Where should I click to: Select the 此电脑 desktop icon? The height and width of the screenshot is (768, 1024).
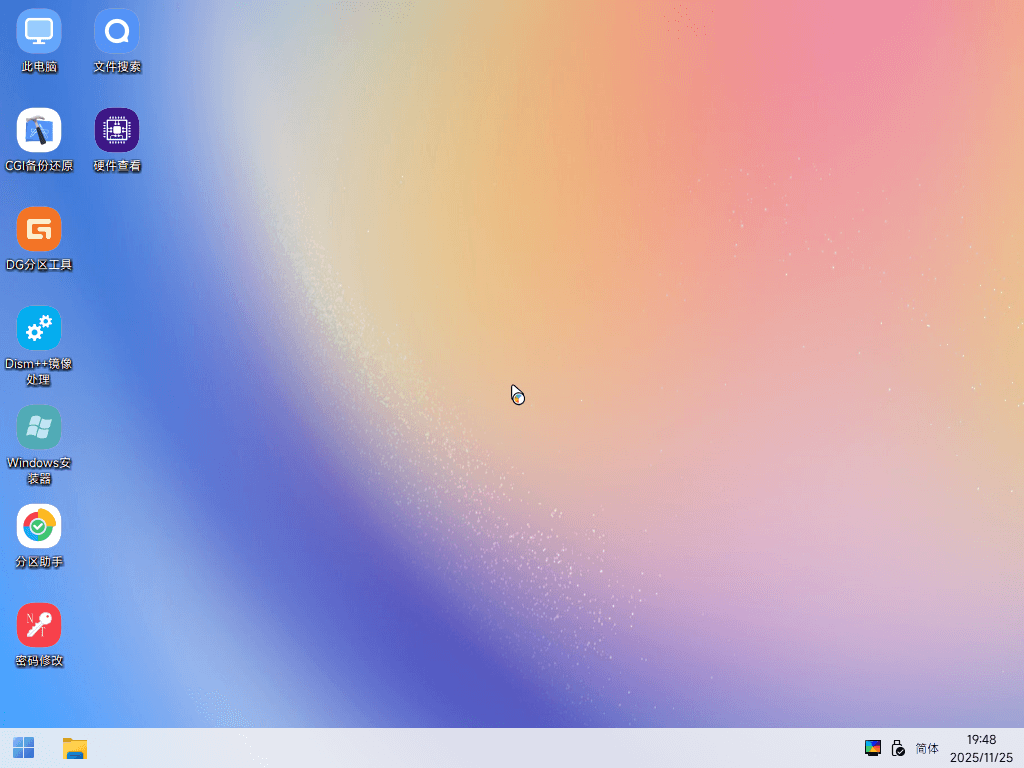coord(39,31)
